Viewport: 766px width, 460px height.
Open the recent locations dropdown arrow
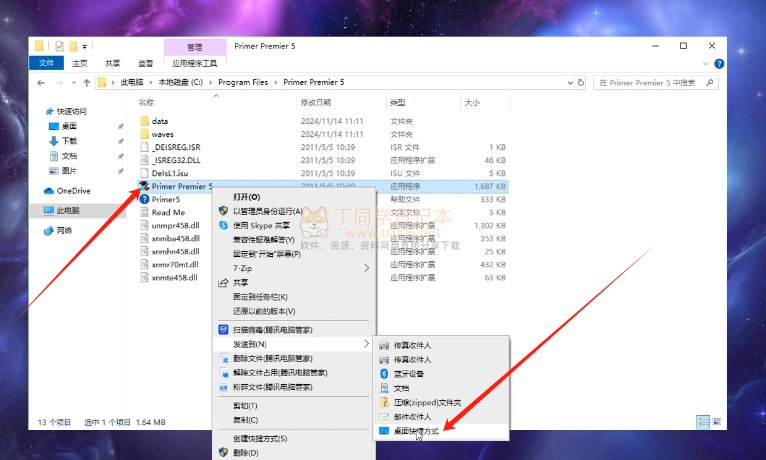pos(74,83)
